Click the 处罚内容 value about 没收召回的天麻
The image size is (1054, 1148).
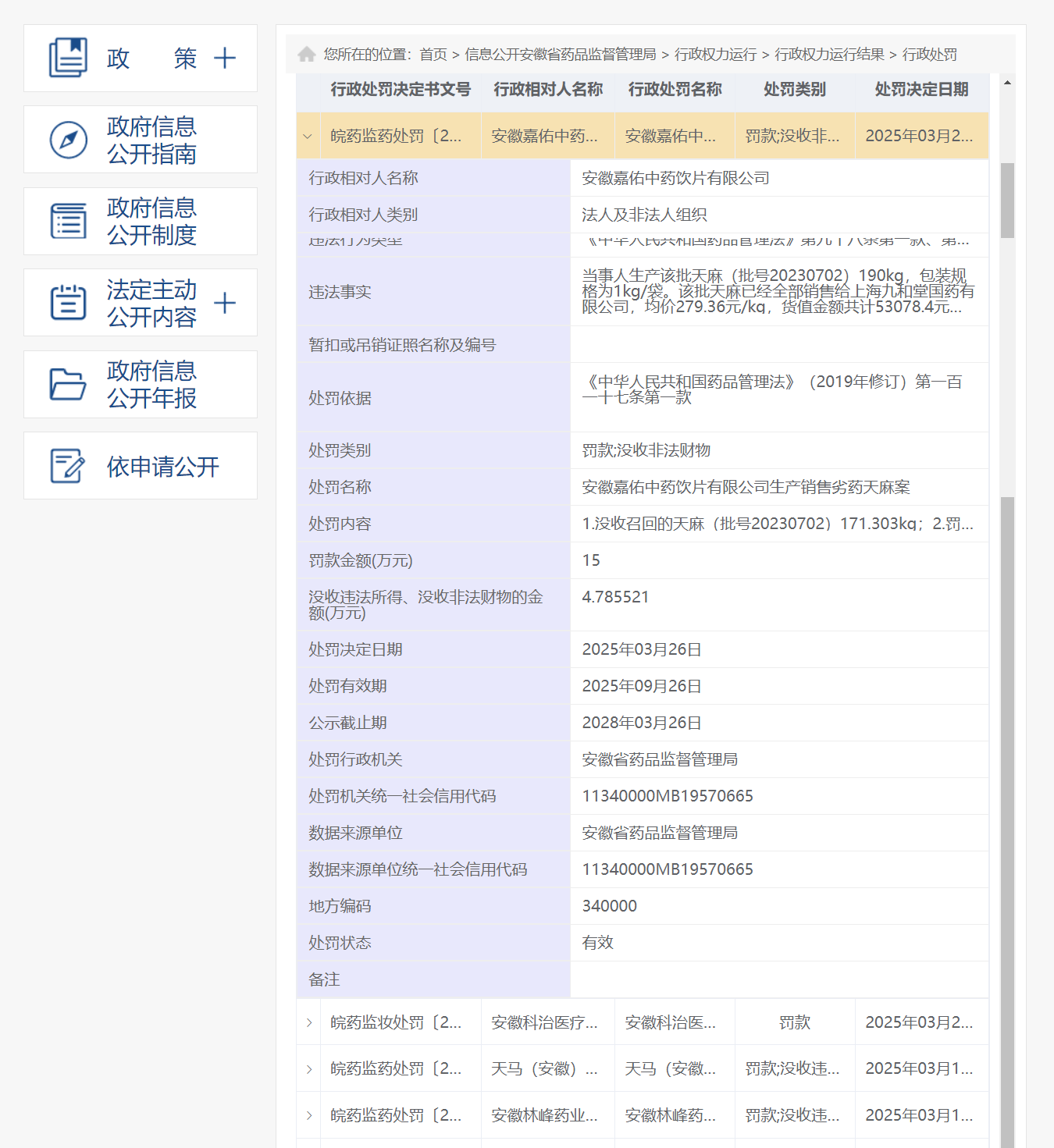pos(778,524)
